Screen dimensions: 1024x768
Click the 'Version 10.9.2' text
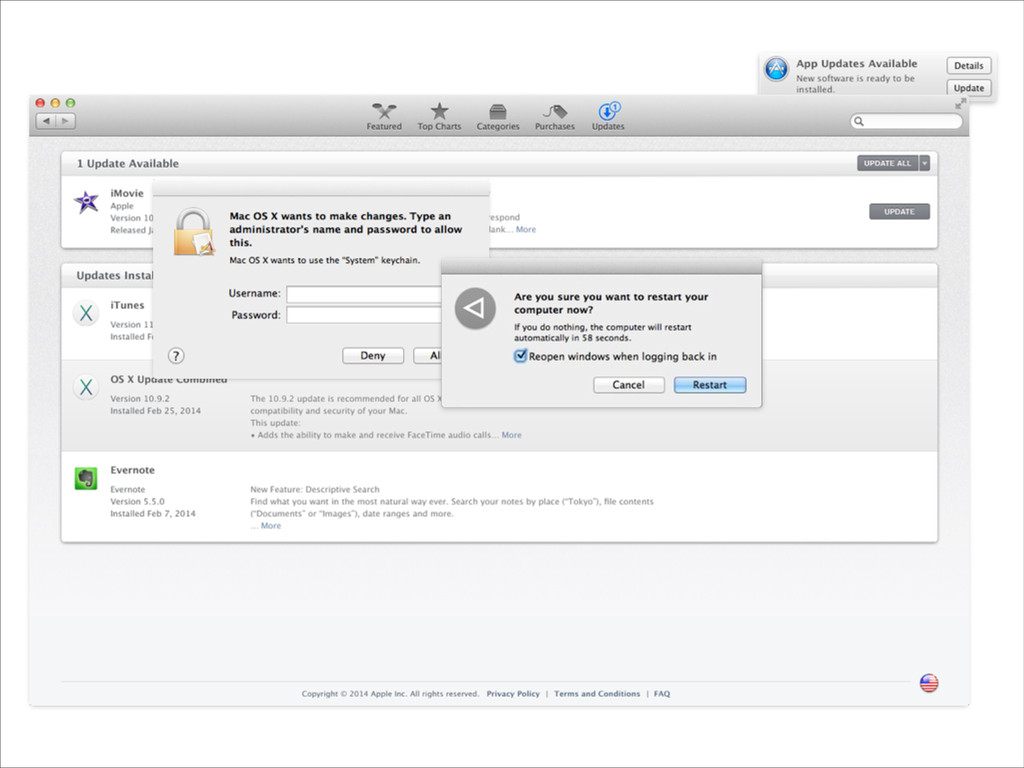point(140,398)
